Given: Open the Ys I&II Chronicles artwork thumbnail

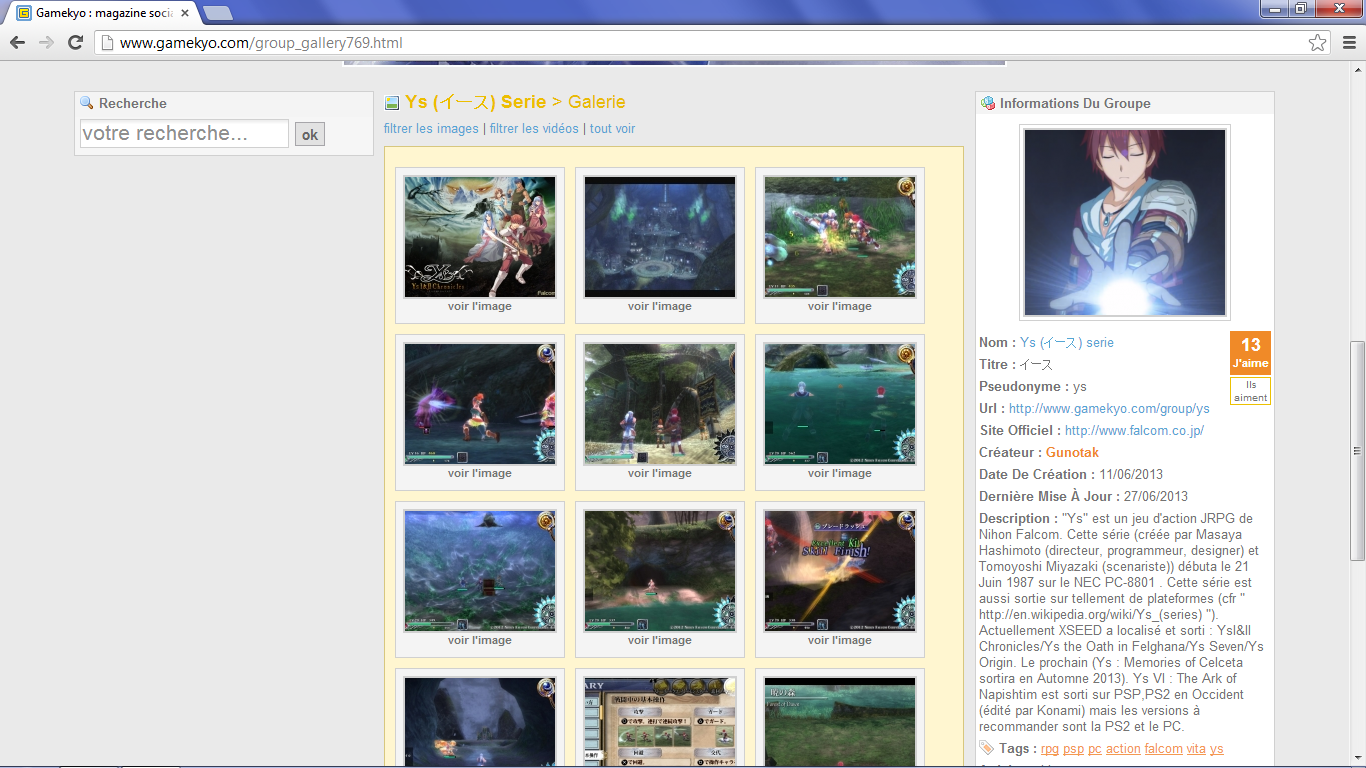Looking at the screenshot, I should (x=480, y=237).
